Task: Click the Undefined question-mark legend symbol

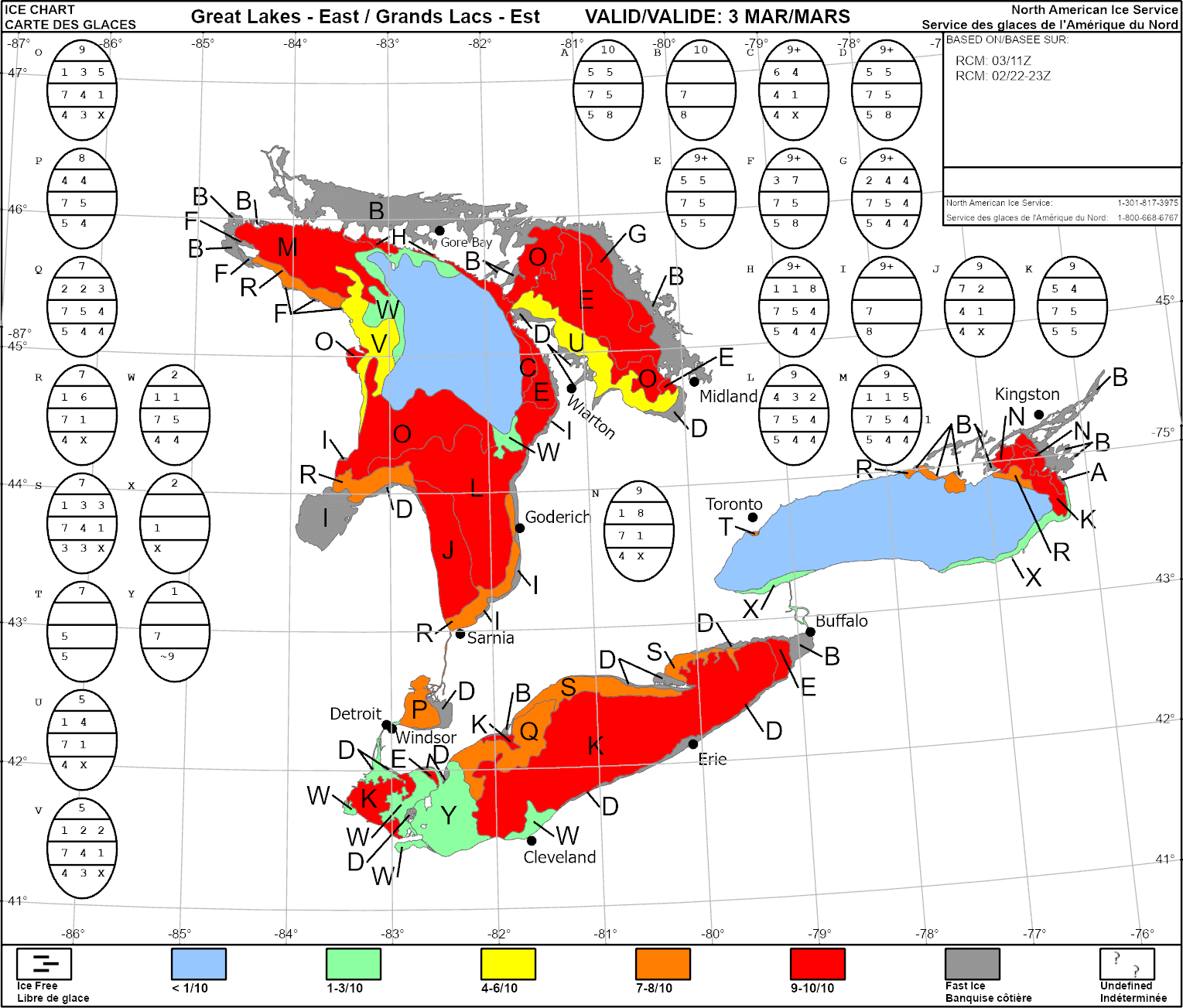Action: point(1127,964)
